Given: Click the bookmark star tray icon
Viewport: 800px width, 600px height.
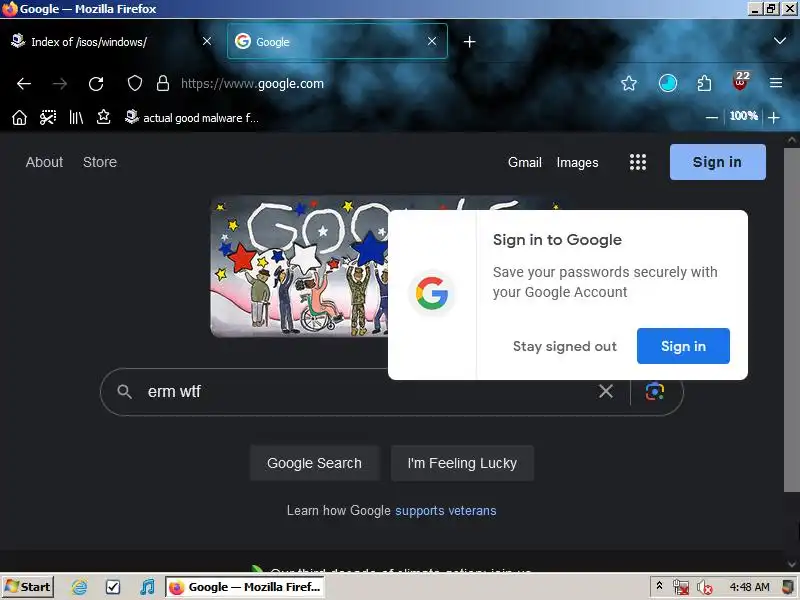Looking at the screenshot, I should click(x=104, y=117).
